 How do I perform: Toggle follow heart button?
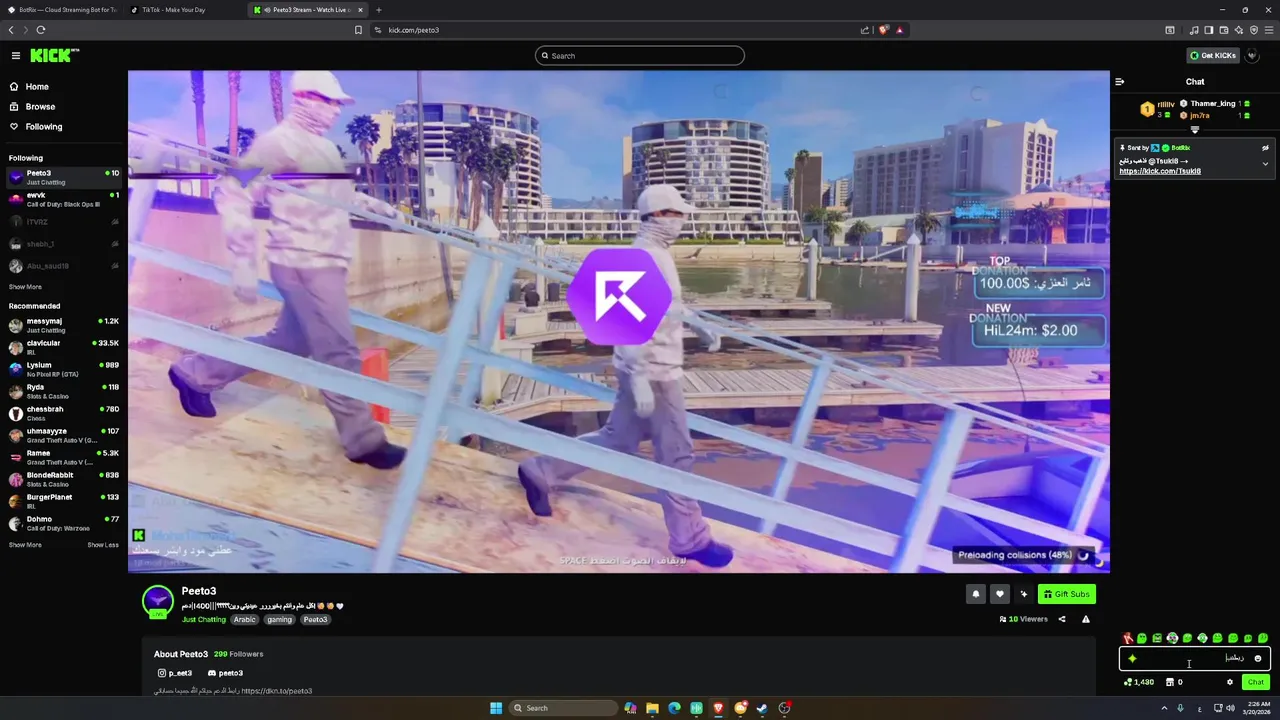click(x=999, y=594)
